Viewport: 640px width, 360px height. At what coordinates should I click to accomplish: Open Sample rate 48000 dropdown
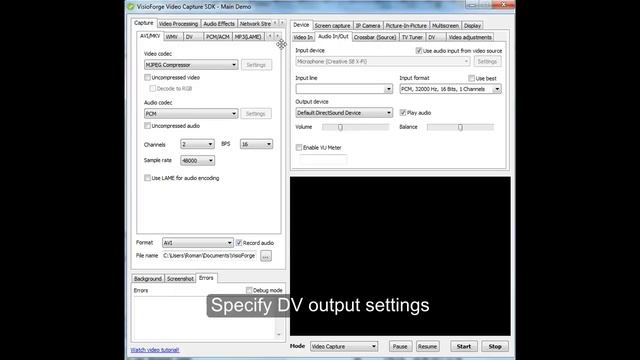pos(197,160)
